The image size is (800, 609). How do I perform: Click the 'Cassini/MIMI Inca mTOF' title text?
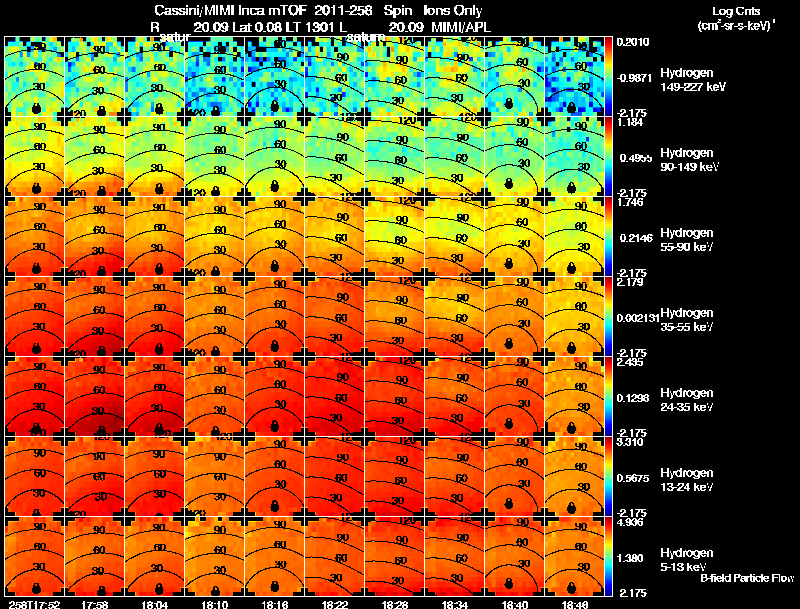point(230,11)
